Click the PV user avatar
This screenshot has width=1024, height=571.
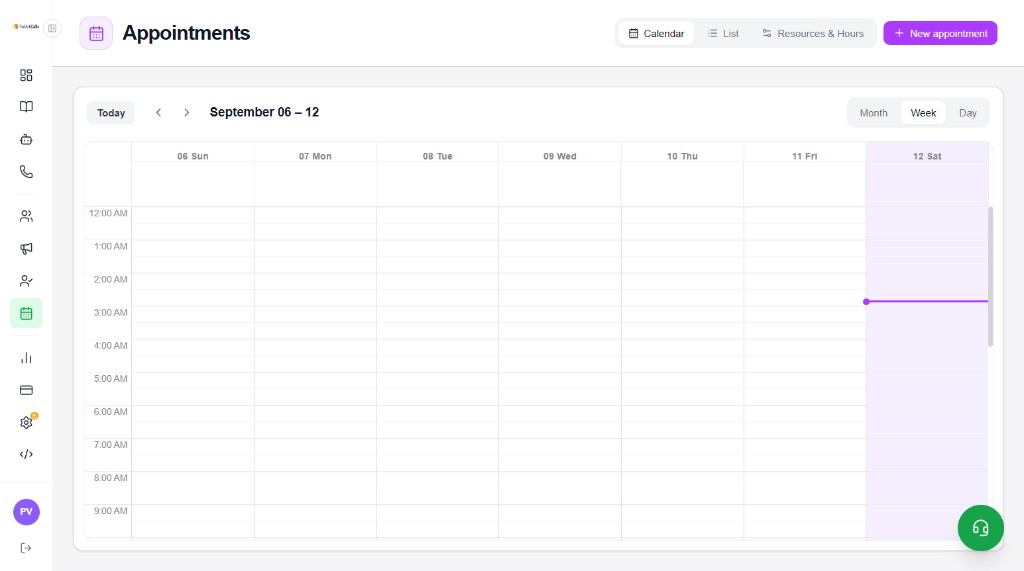pos(26,512)
